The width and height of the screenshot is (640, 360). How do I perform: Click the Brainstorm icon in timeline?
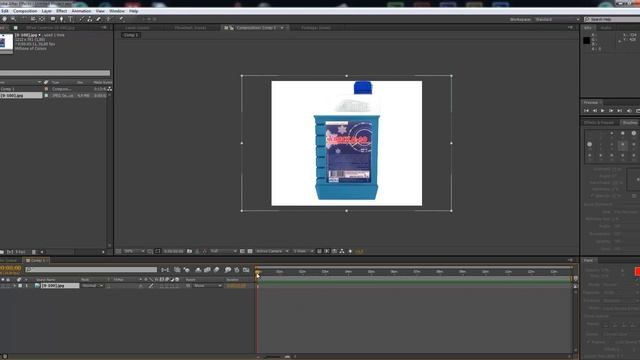click(x=228, y=270)
